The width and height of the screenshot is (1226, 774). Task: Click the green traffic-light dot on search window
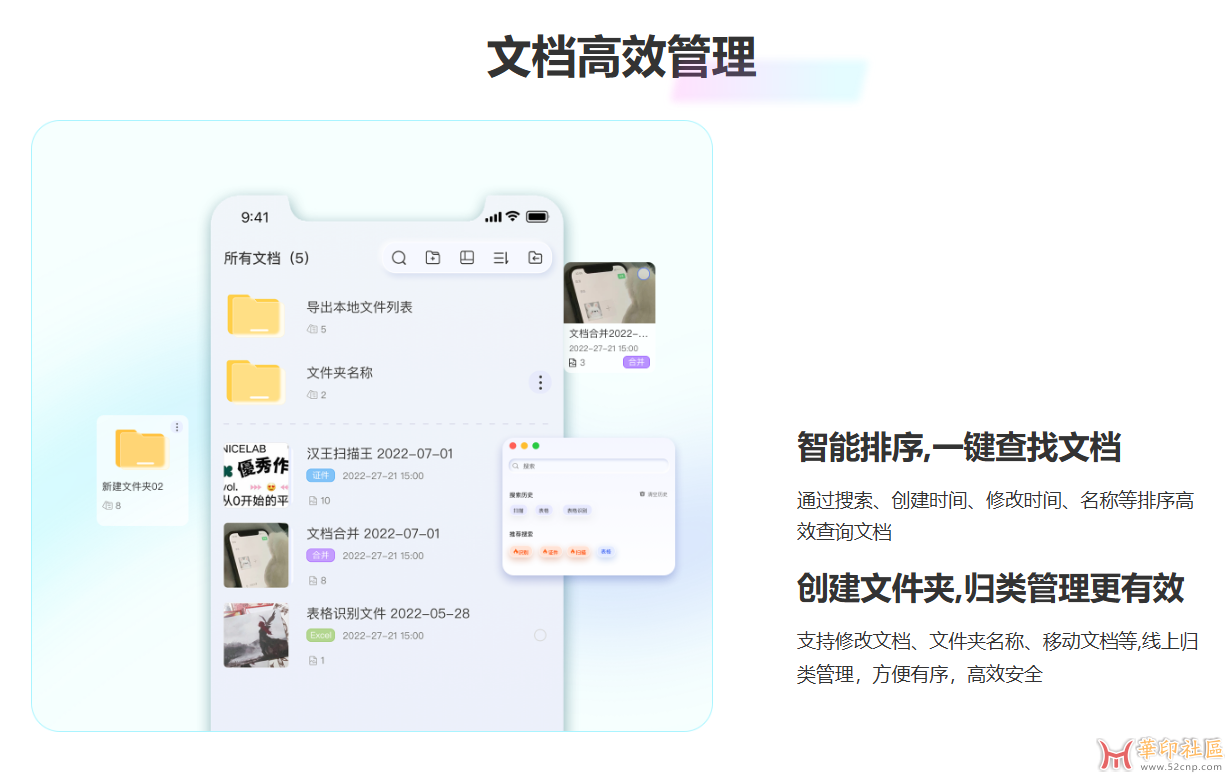pyautogui.click(x=536, y=446)
